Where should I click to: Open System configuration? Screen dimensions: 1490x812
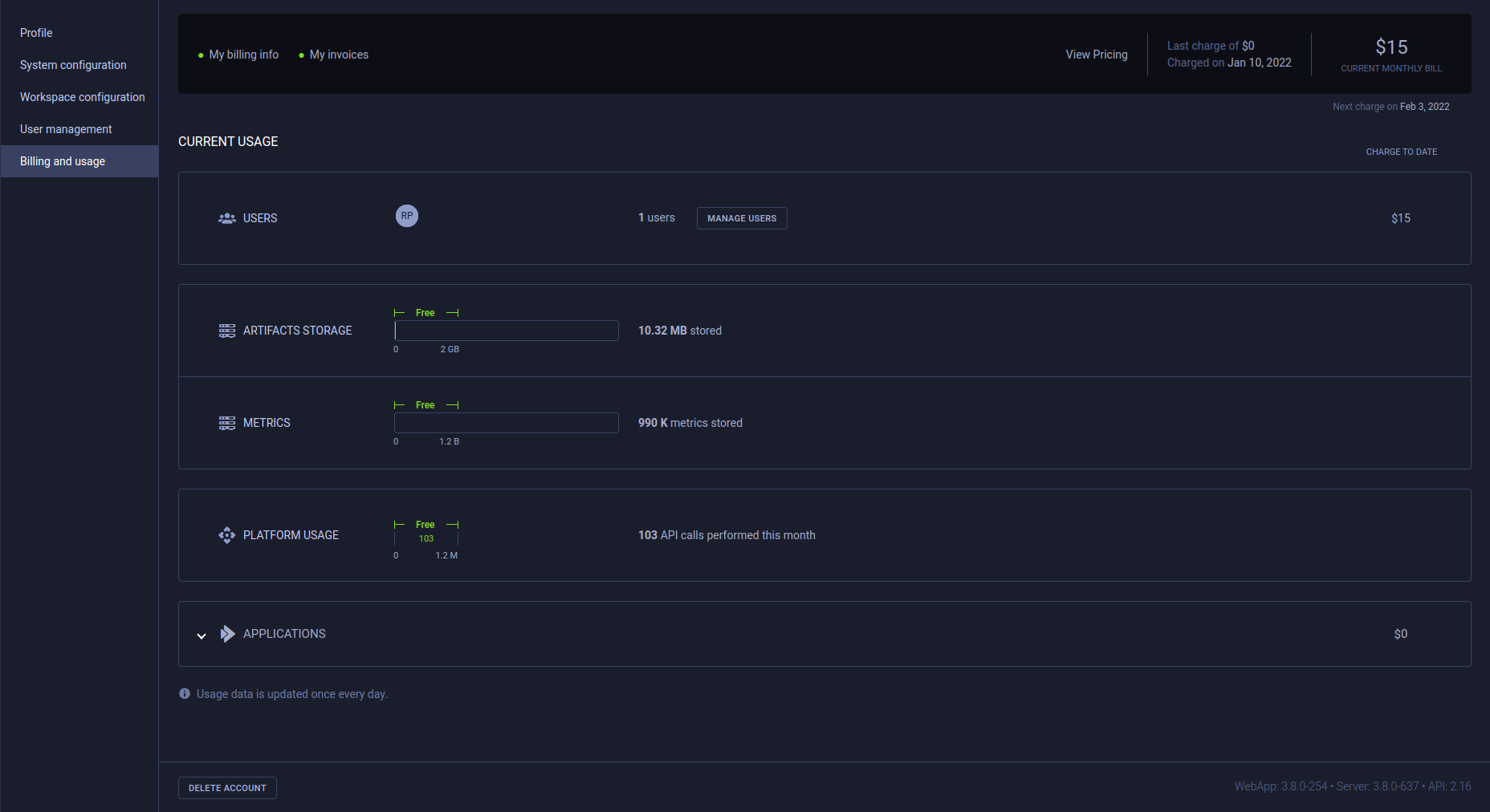click(73, 64)
